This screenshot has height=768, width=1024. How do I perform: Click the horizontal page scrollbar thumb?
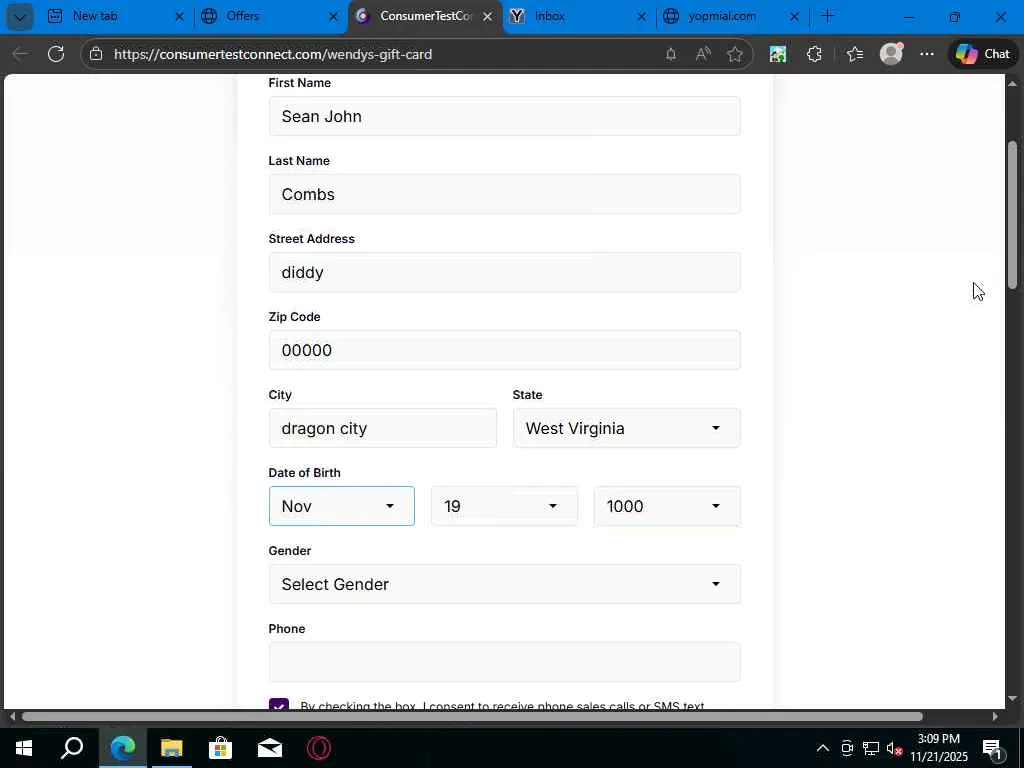coord(472,716)
